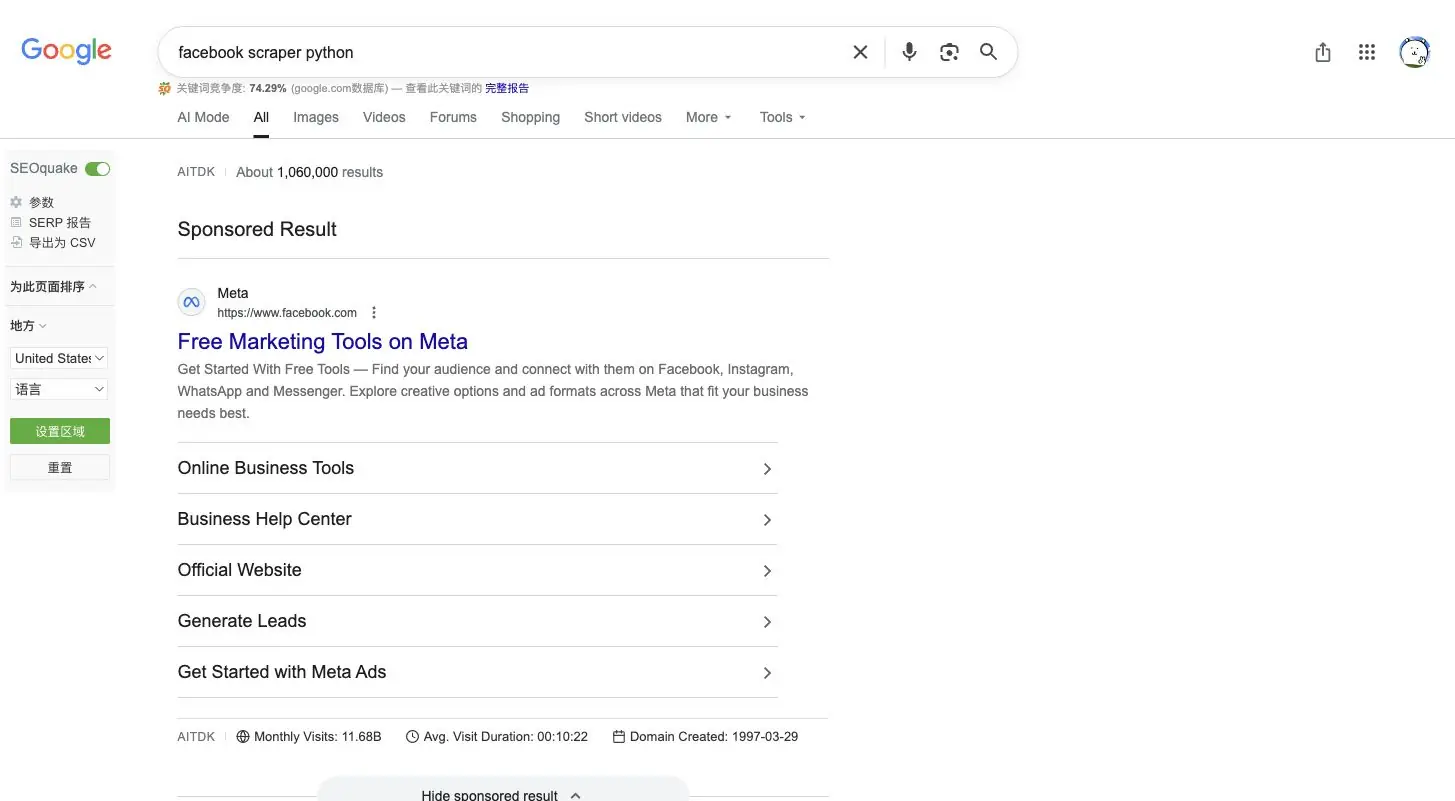Click the magnifying glass search icon
Viewport: 1455px width, 801px height.
[988, 52]
